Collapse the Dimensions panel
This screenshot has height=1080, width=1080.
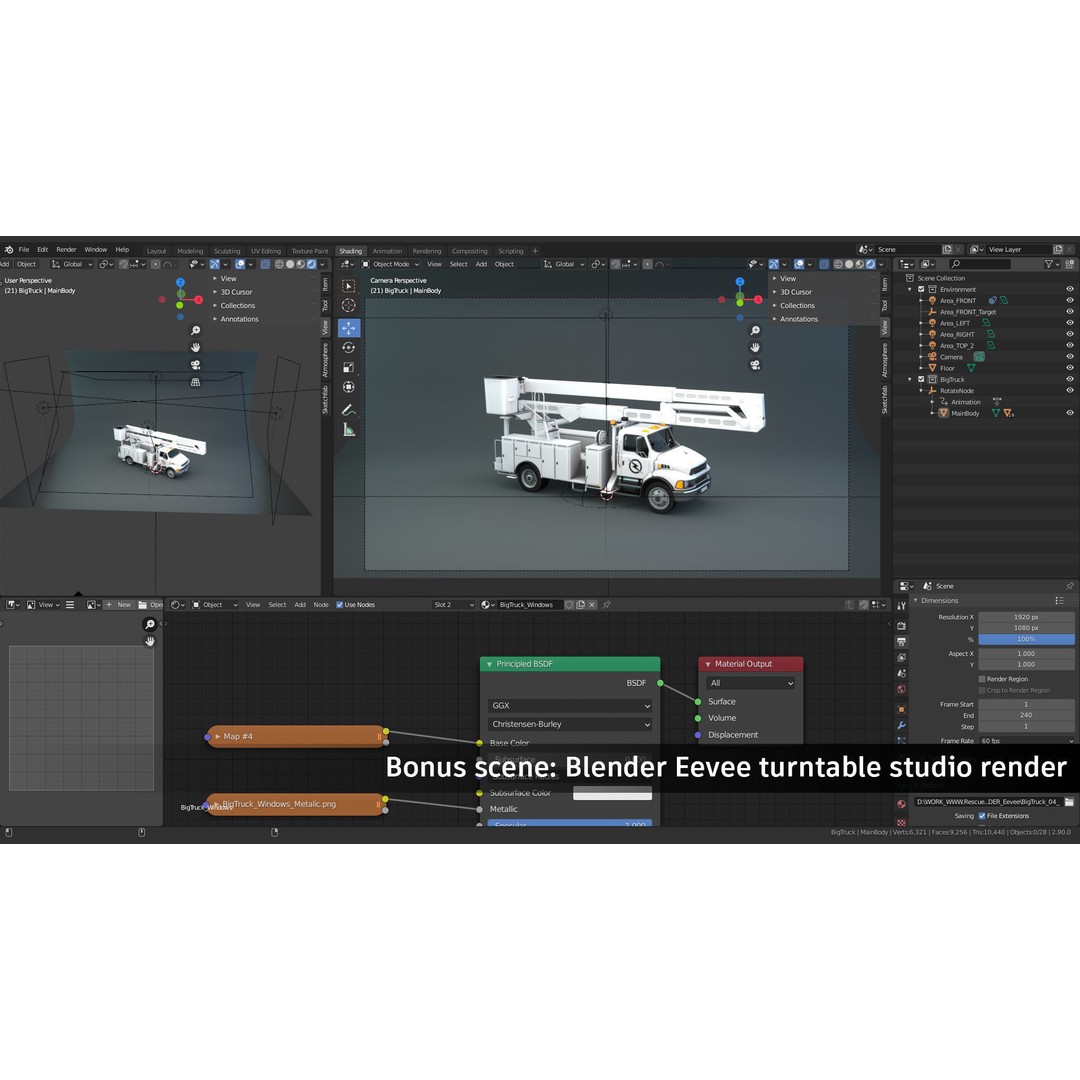(x=915, y=601)
